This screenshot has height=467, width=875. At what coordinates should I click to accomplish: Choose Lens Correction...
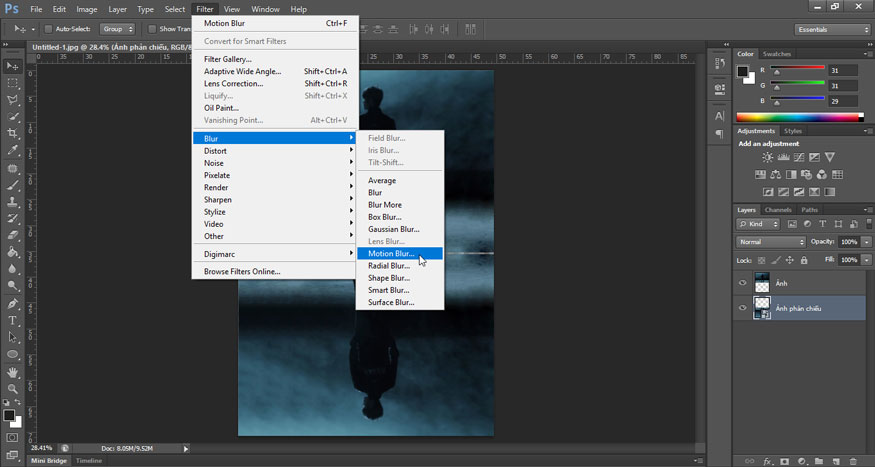tap(274, 84)
